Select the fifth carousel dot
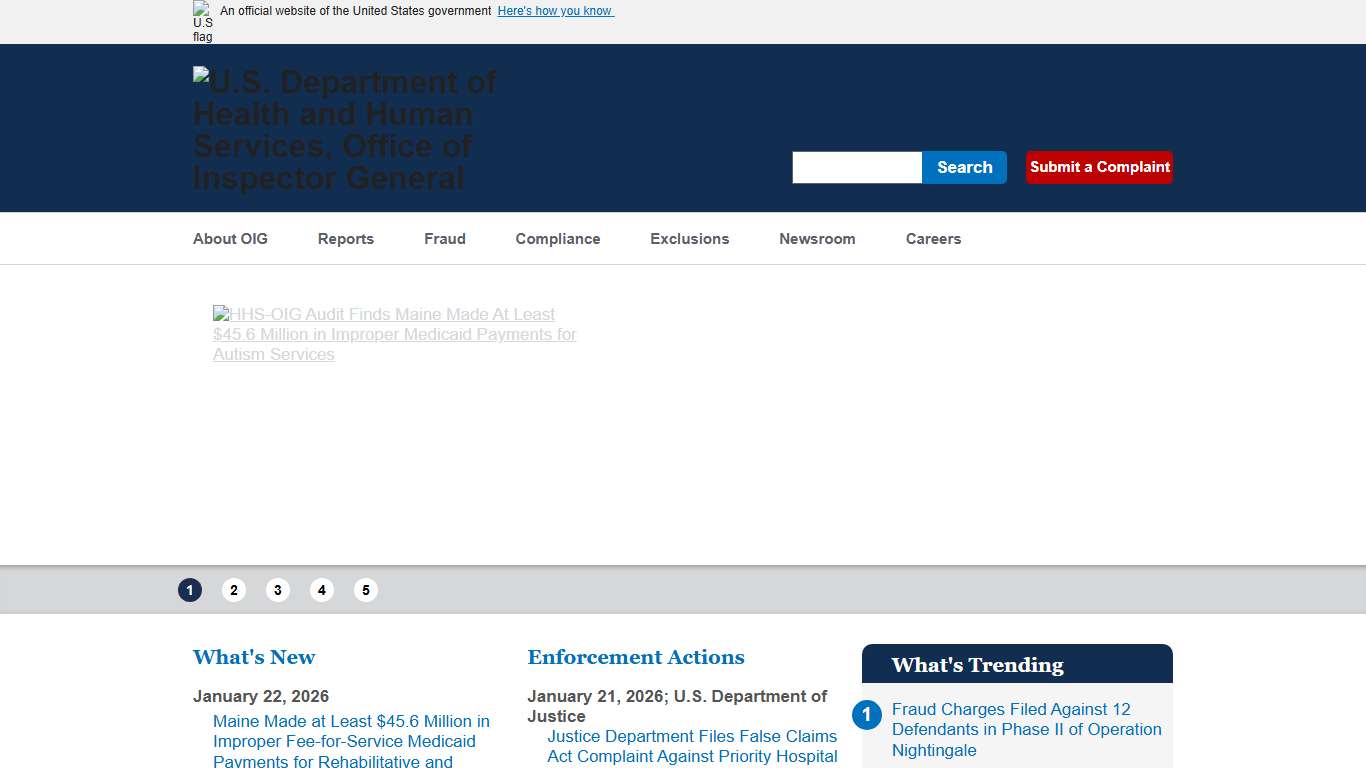 coord(366,590)
